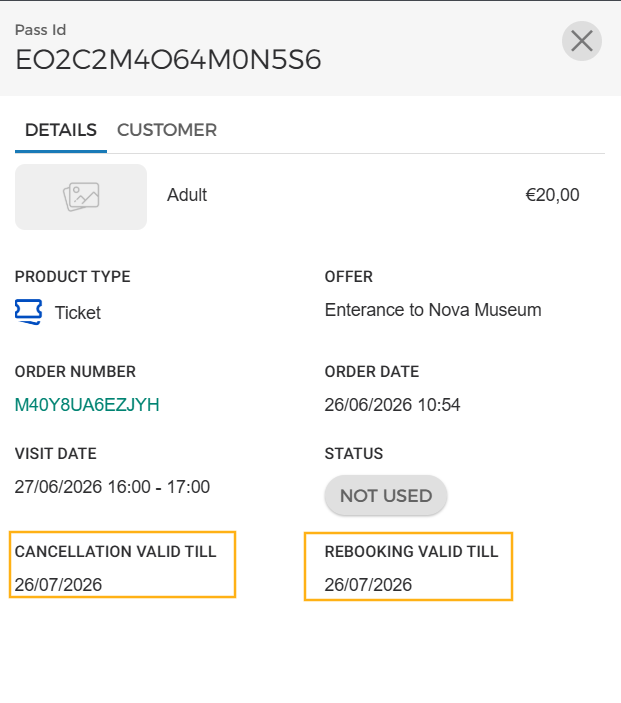Click the Adult ticket label
Image resolution: width=621 pixels, height=703 pixels.
pos(187,195)
